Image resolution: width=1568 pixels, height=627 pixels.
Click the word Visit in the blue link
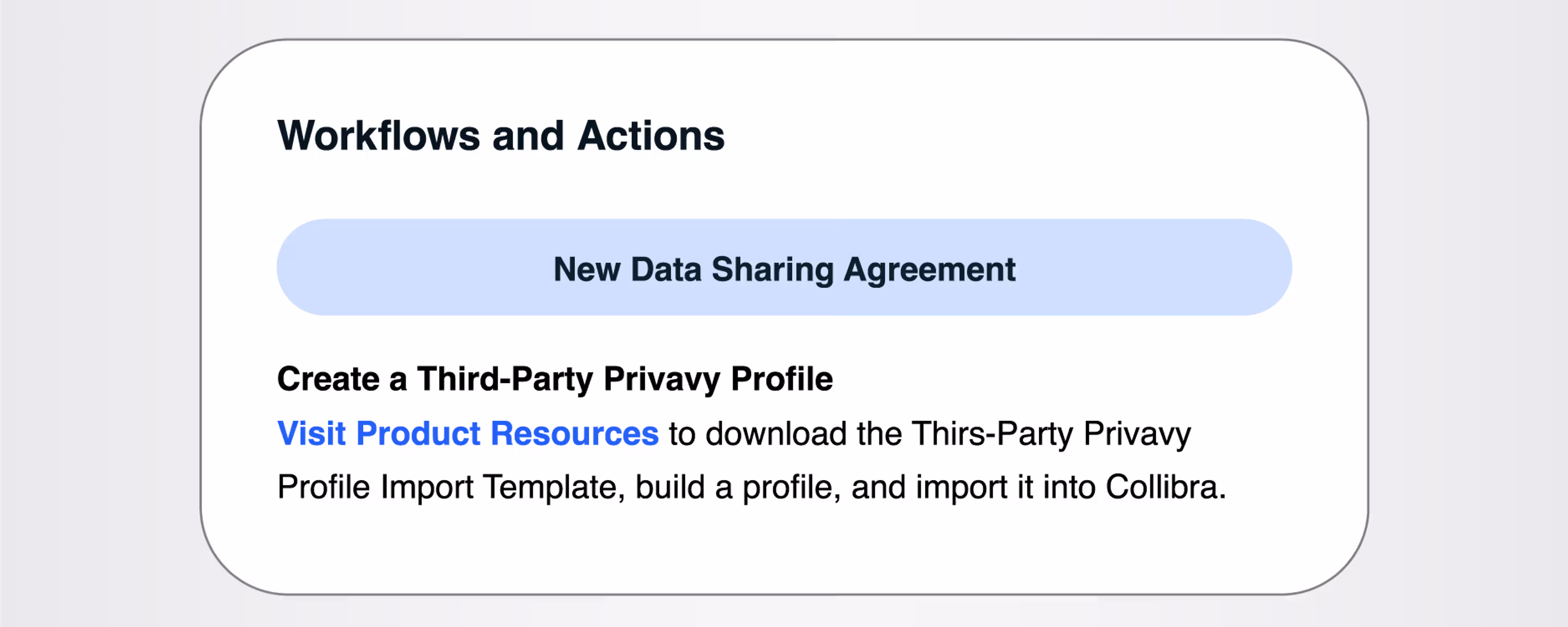(311, 433)
